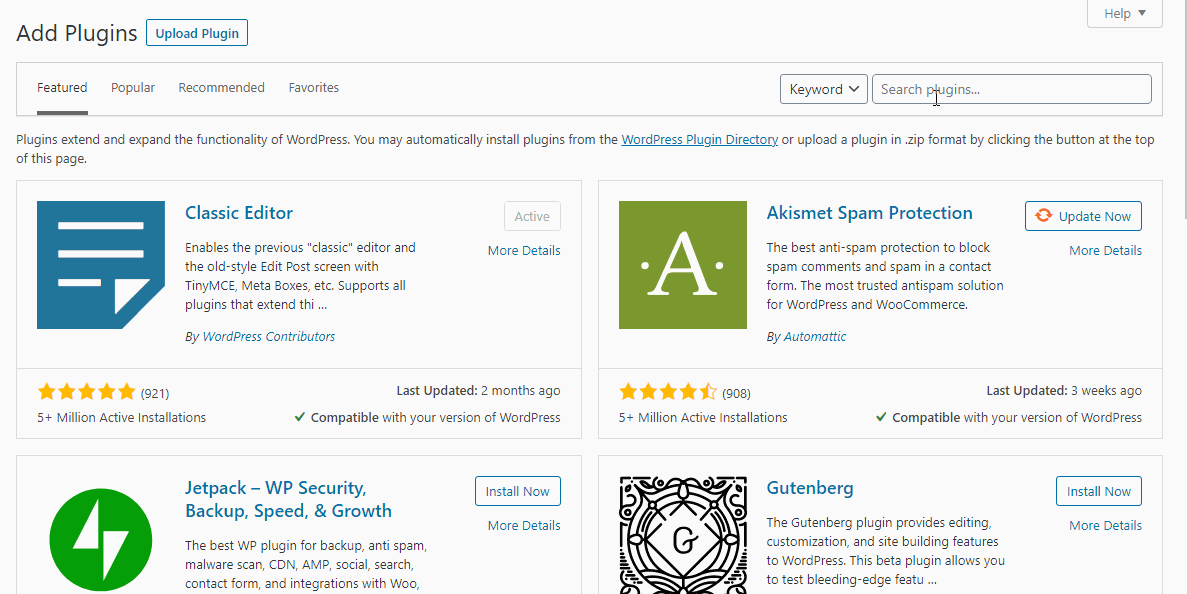Open the WordPress Plugin Directory link

coord(699,140)
